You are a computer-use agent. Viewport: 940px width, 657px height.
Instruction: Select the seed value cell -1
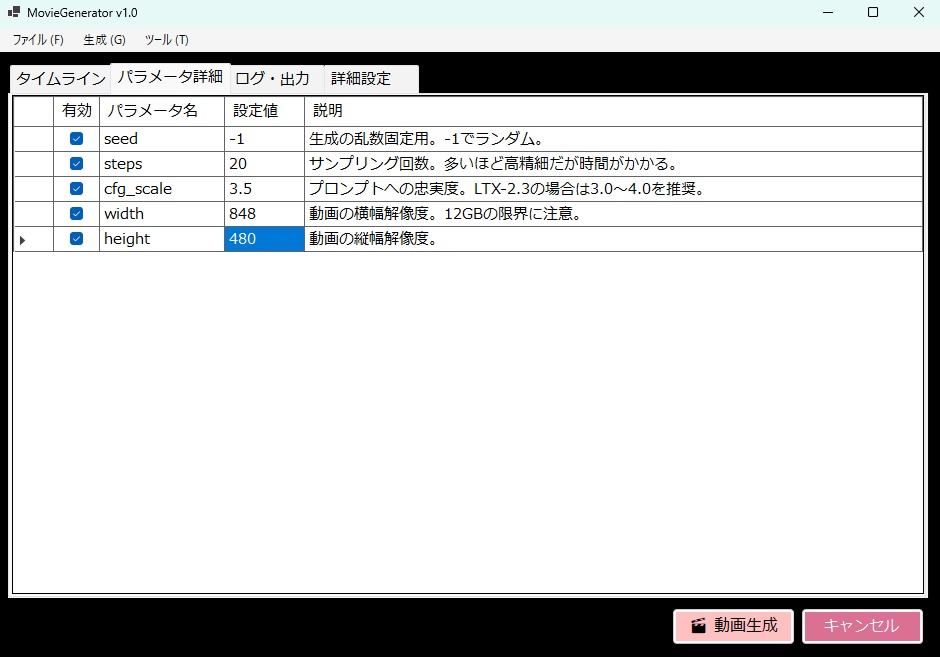pyautogui.click(x=264, y=139)
